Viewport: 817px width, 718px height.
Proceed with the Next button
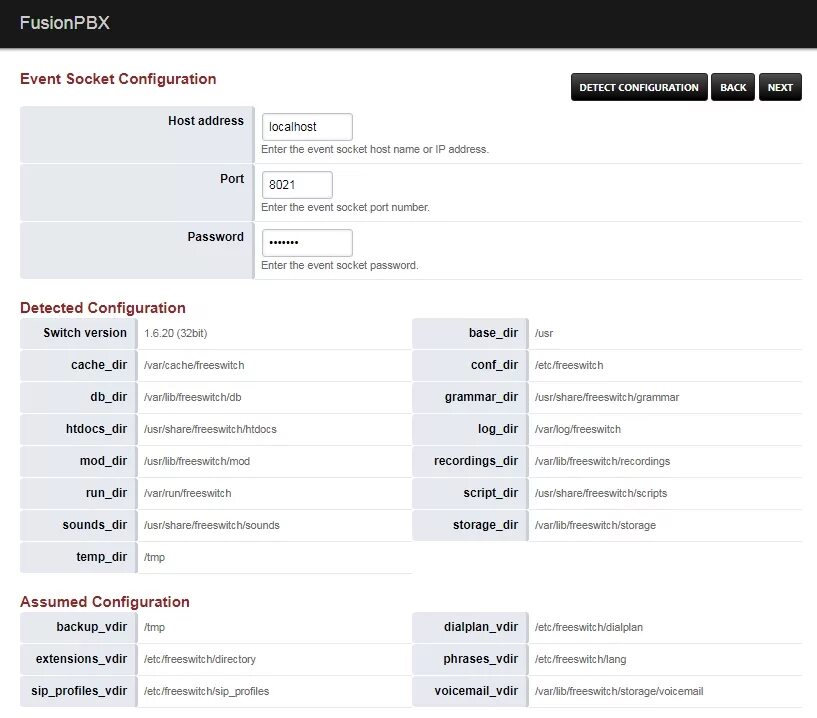coord(780,87)
